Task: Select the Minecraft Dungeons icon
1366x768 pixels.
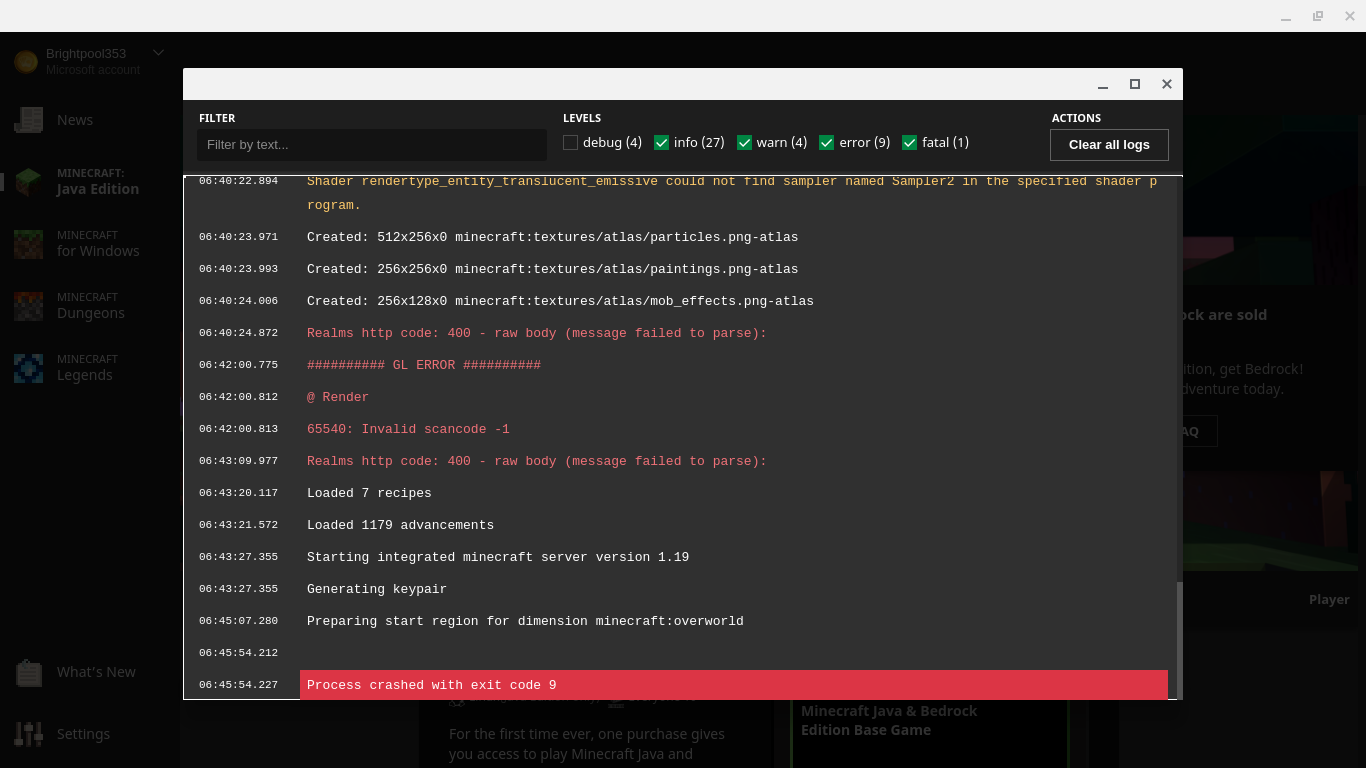Action: (x=29, y=305)
